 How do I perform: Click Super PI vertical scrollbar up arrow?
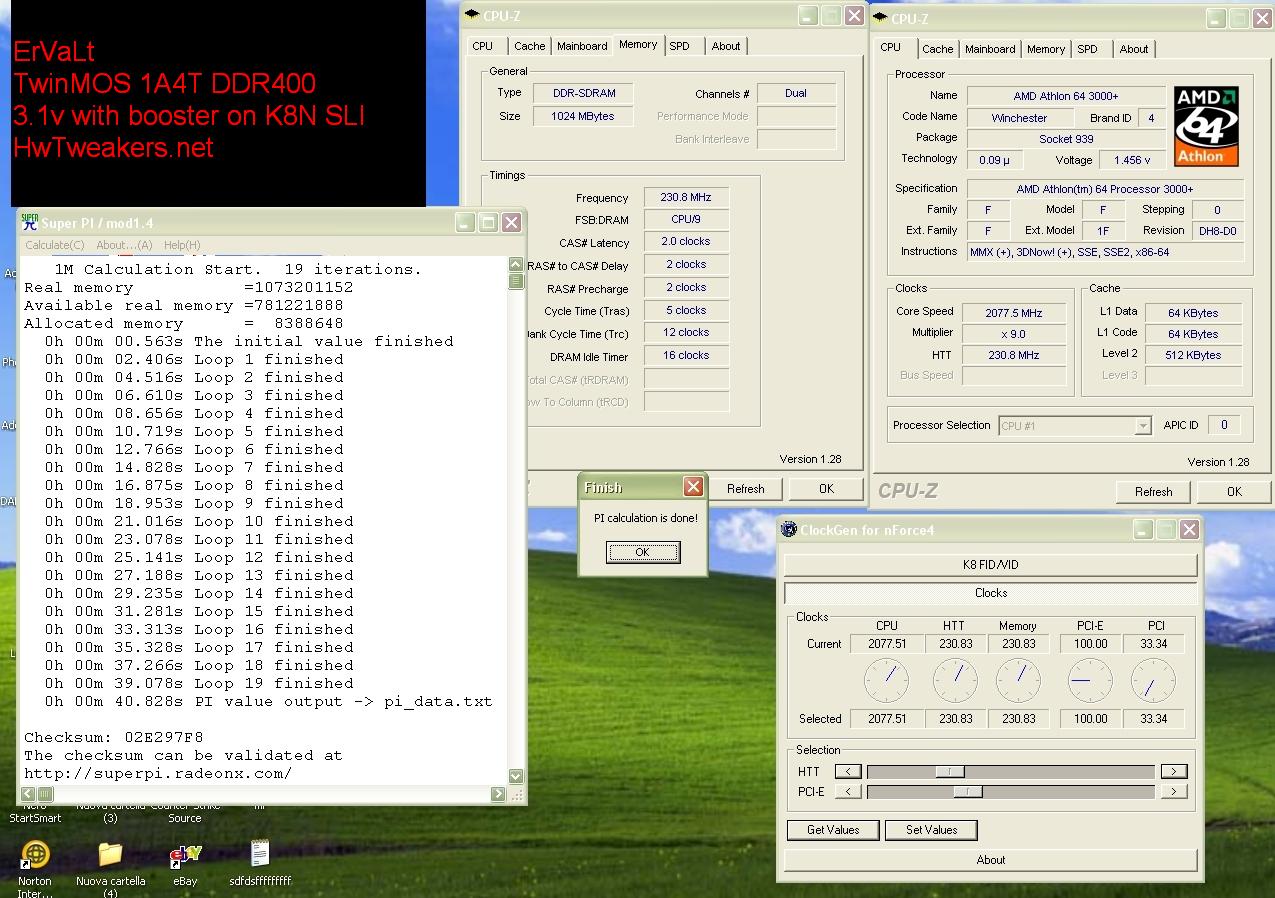click(x=516, y=265)
